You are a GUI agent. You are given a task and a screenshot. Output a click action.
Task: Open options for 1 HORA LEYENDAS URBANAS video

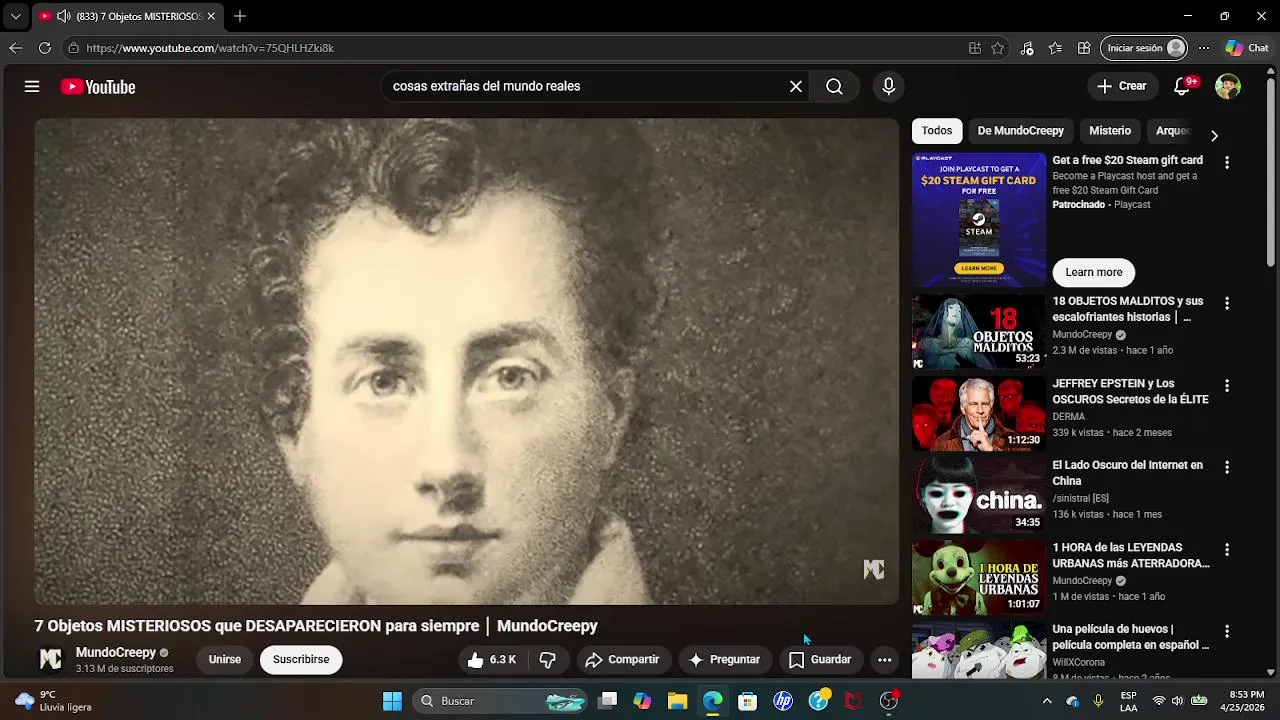pyautogui.click(x=1227, y=550)
